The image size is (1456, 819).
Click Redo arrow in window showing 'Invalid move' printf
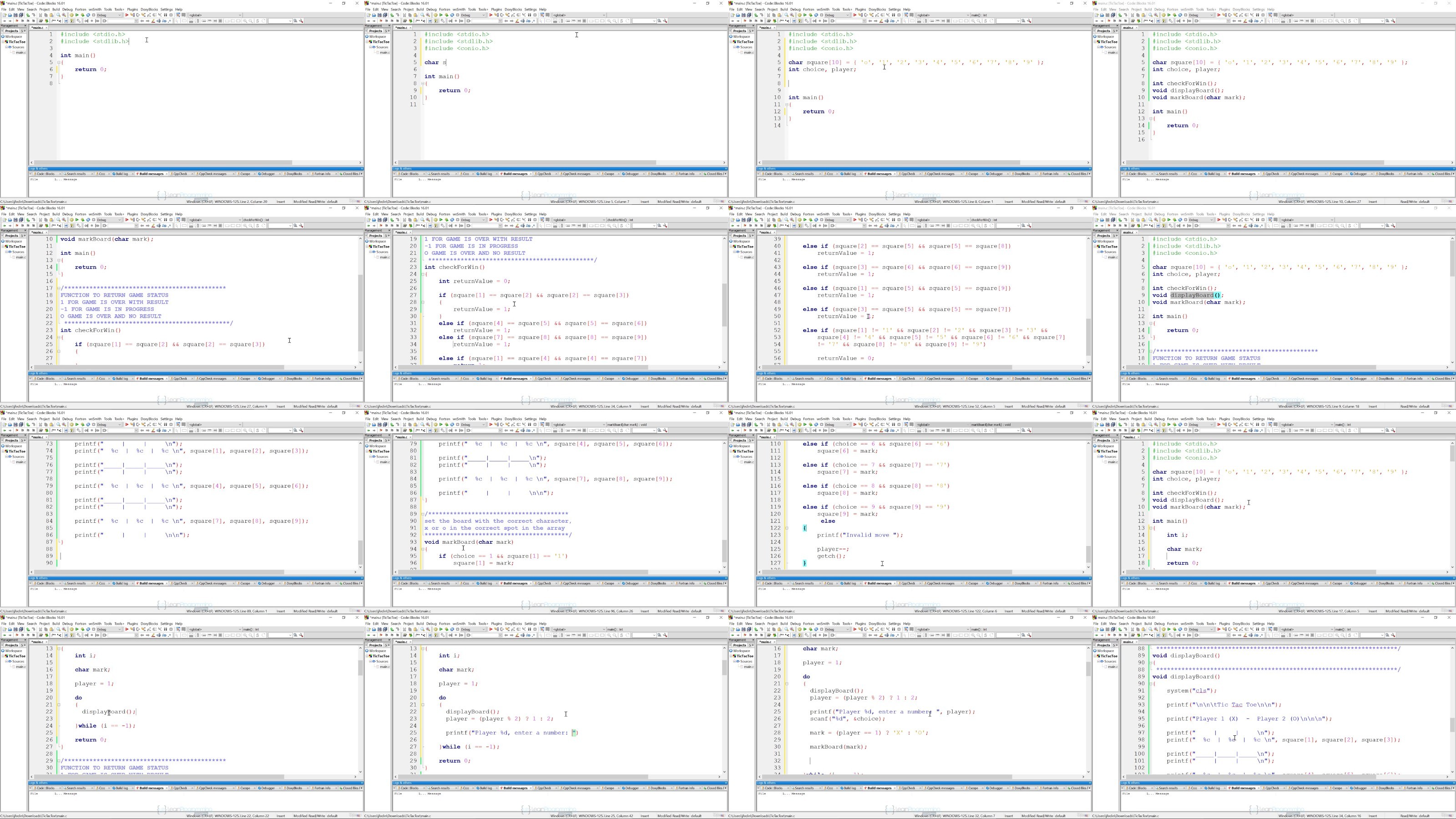(x=761, y=425)
